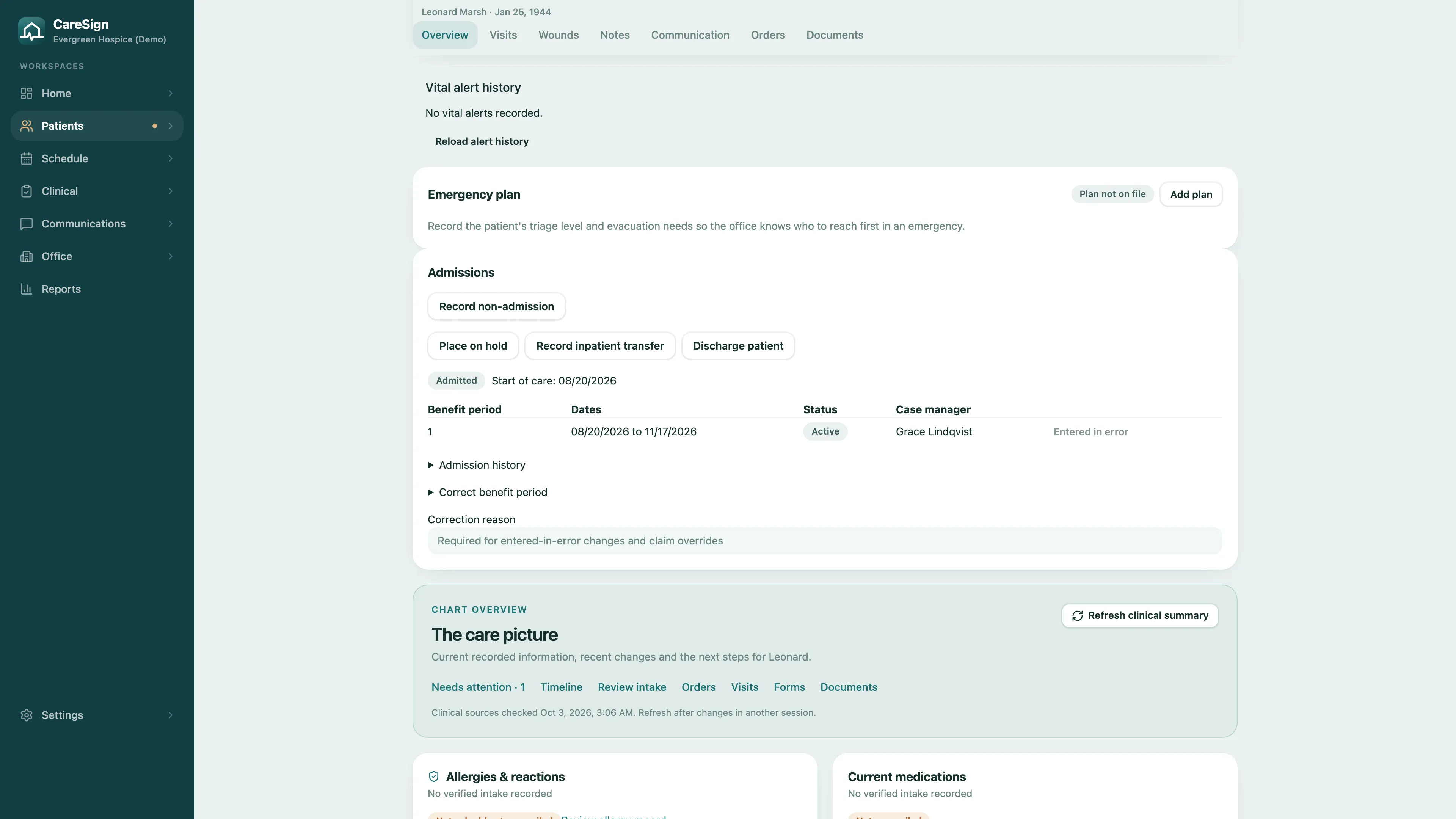The height and width of the screenshot is (819, 1456).
Task: Expand the Communications workspace chevron
Action: coord(170,224)
